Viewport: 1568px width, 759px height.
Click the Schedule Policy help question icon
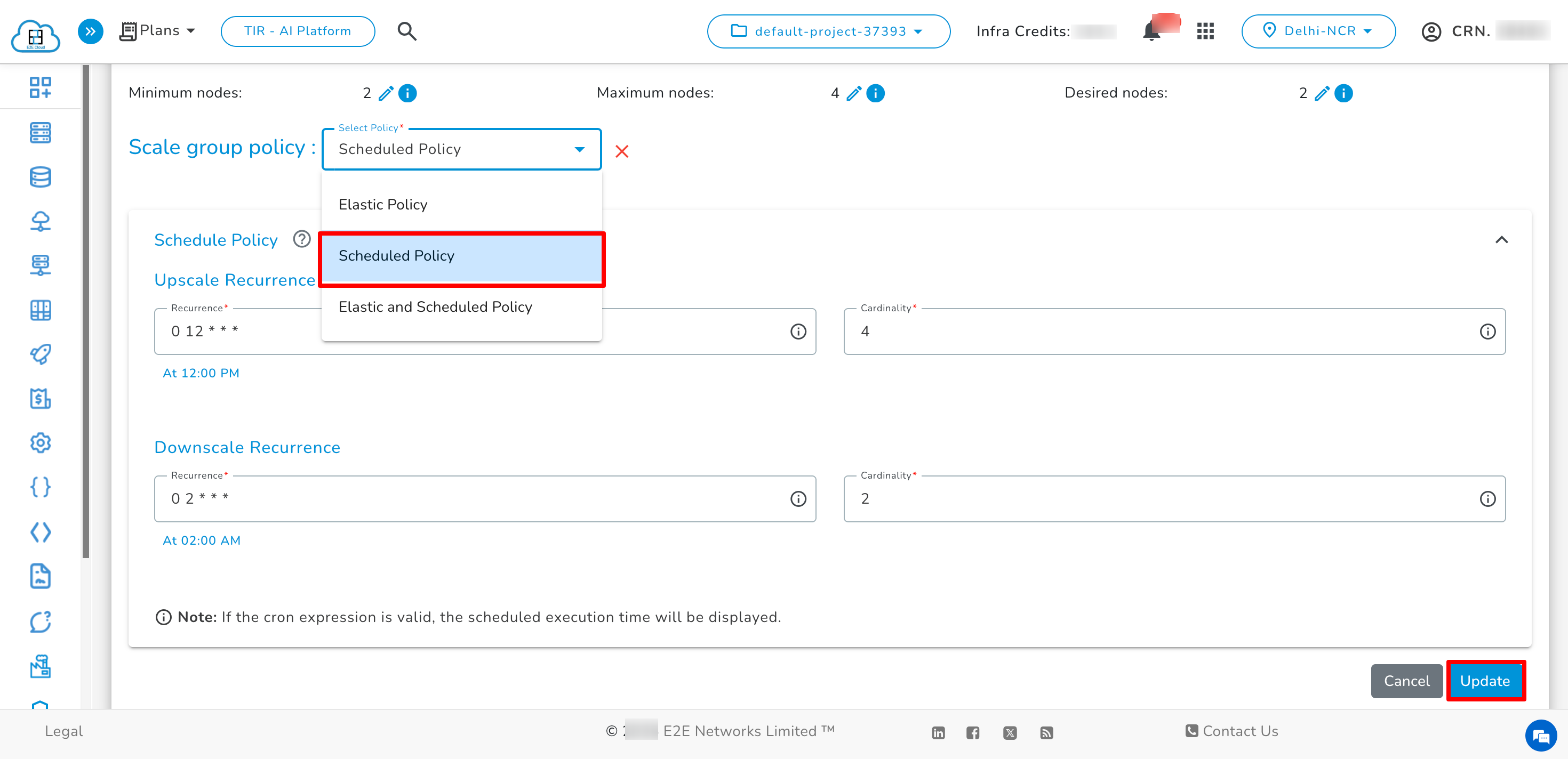301,239
